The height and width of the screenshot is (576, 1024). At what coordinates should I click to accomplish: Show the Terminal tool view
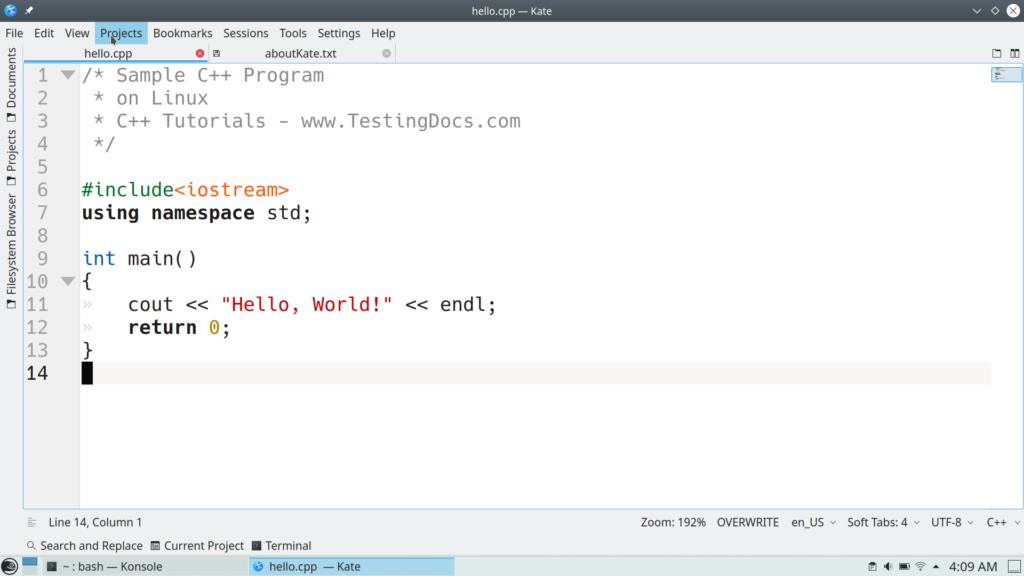pyautogui.click(x=281, y=545)
